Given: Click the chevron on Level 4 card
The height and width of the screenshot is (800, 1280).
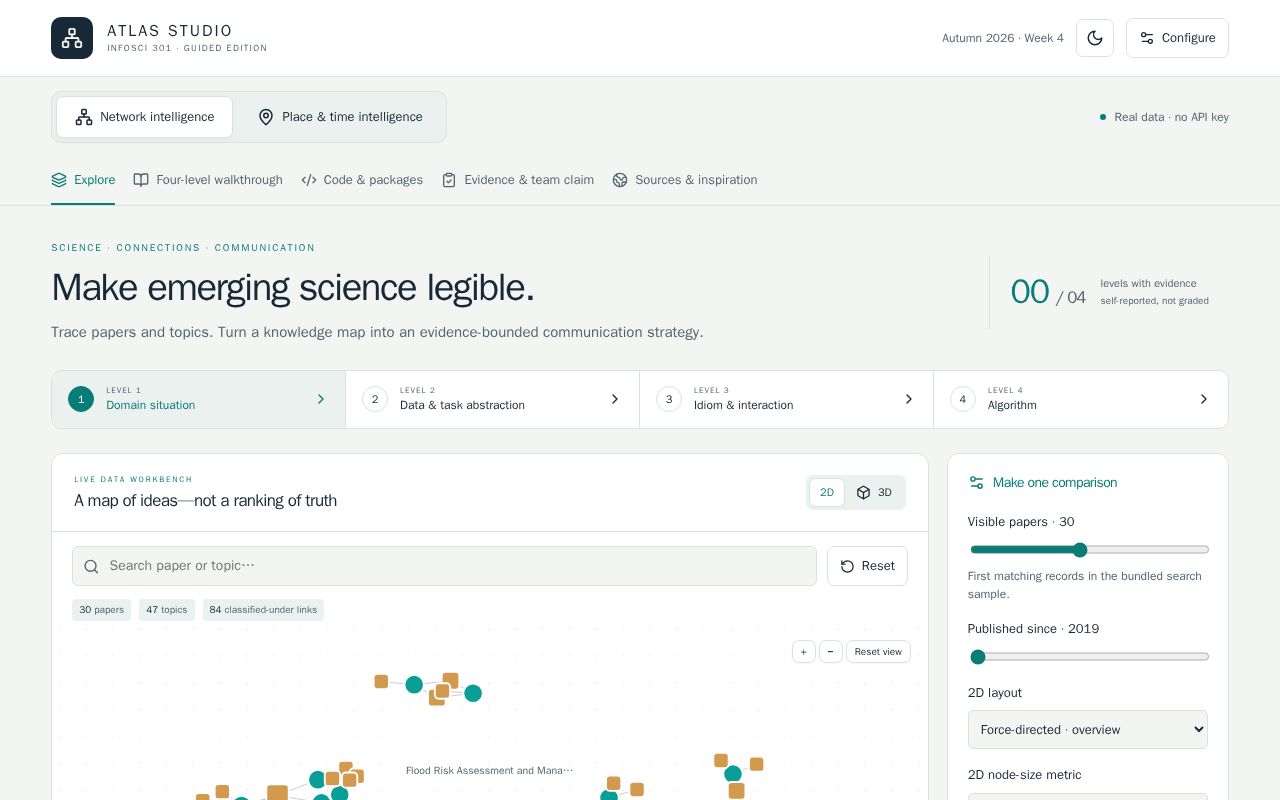Looking at the screenshot, I should pyautogui.click(x=1204, y=399).
